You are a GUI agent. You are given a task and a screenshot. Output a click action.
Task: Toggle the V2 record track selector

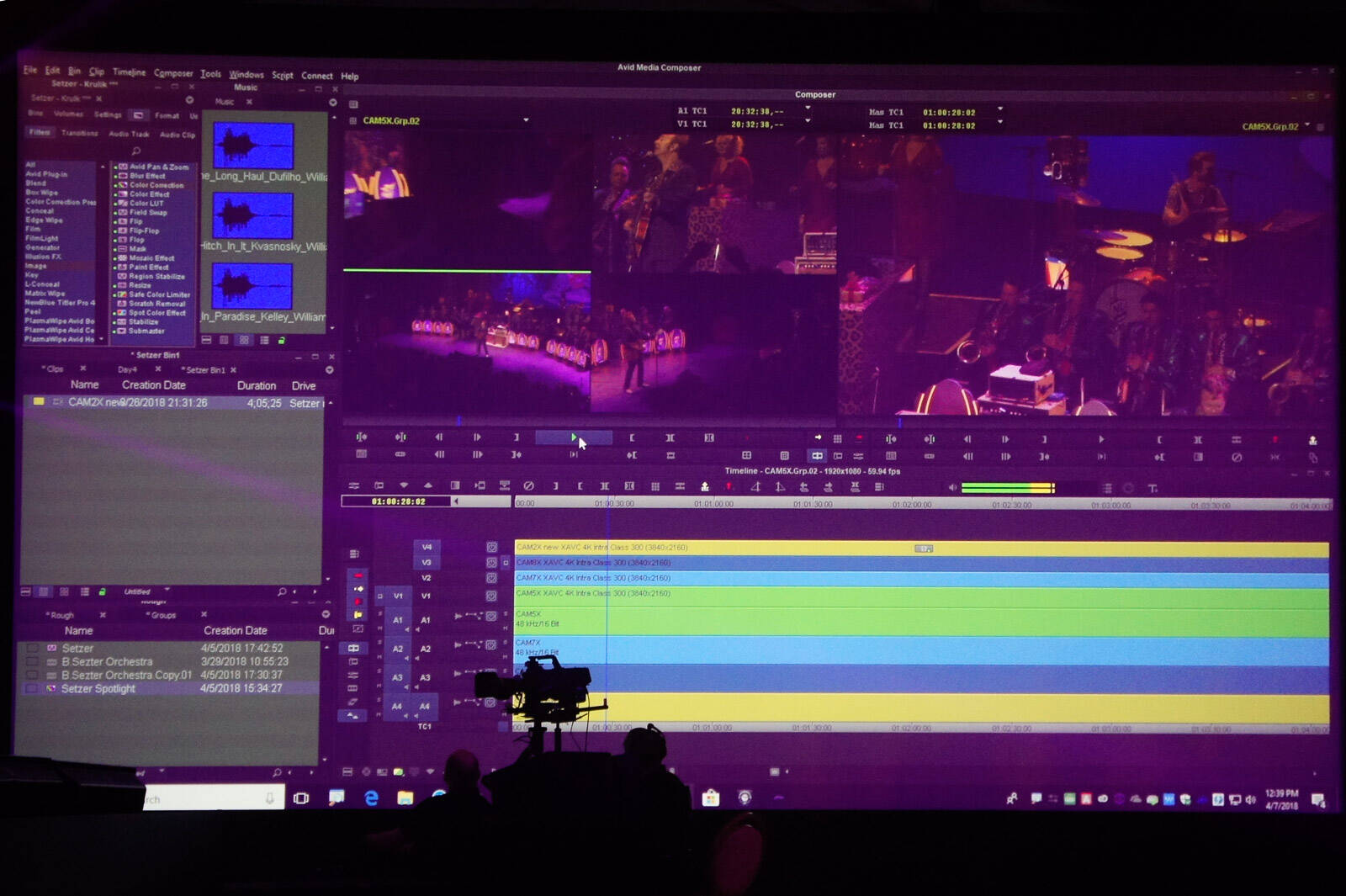[x=427, y=578]
